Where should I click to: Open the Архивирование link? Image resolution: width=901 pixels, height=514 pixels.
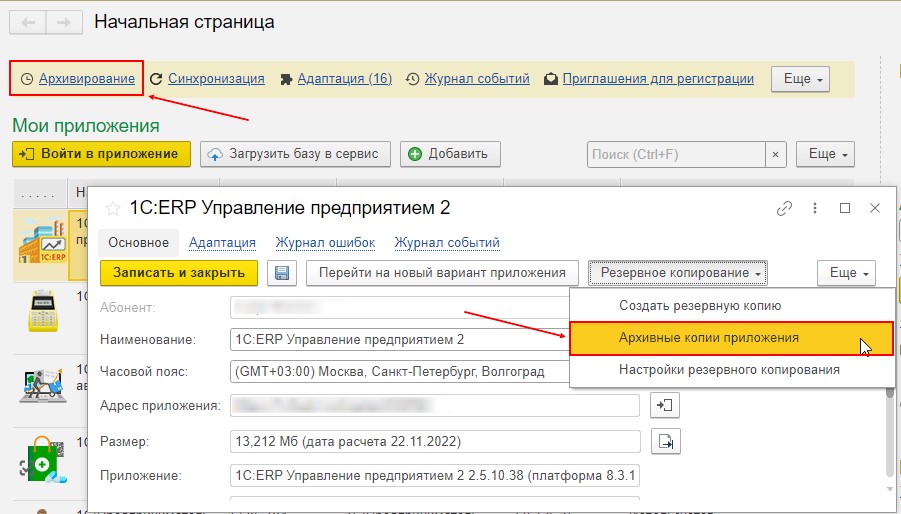pyautogui.click(x=87, y=79)
